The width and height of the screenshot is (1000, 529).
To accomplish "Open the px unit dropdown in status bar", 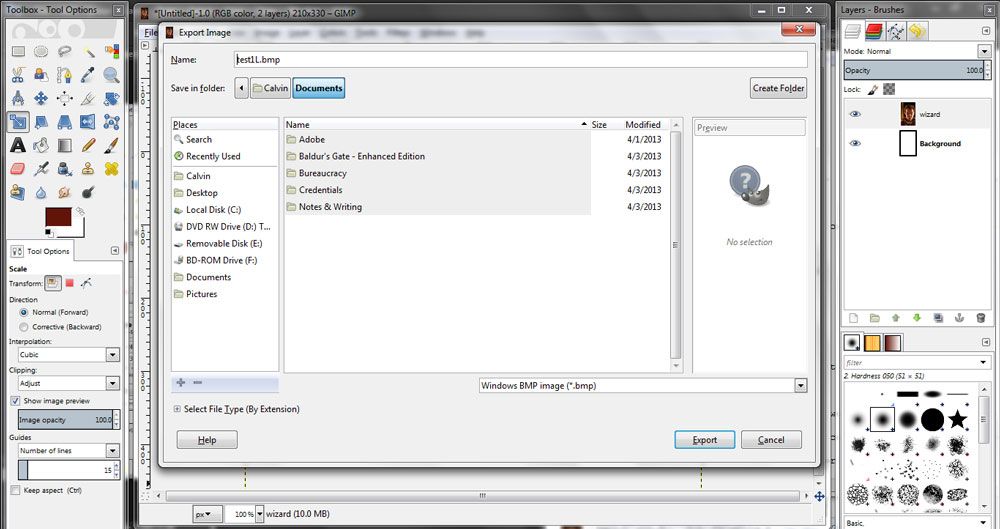I will (207, 514).
